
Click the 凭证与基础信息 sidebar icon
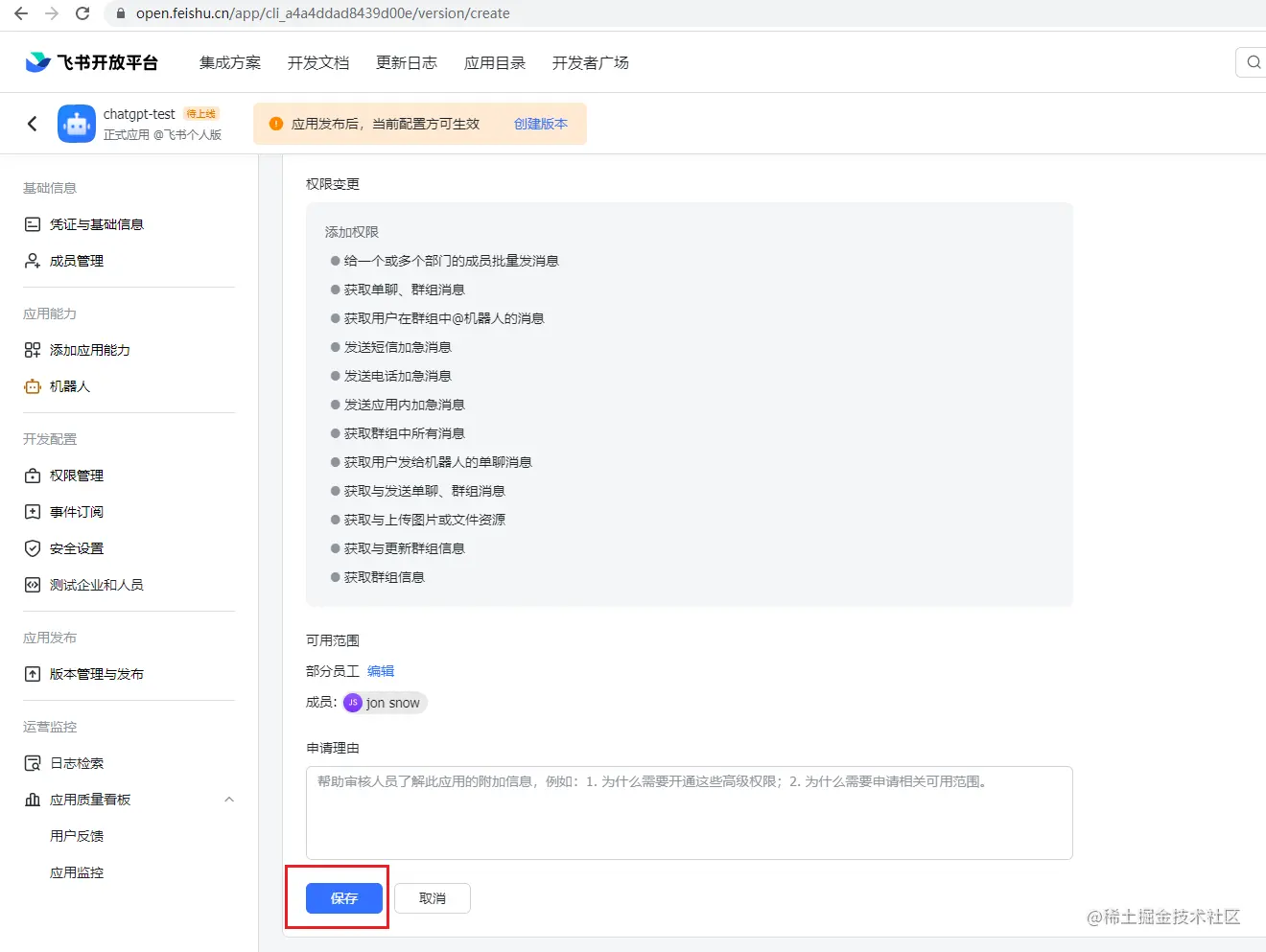(x=33, y=224)
